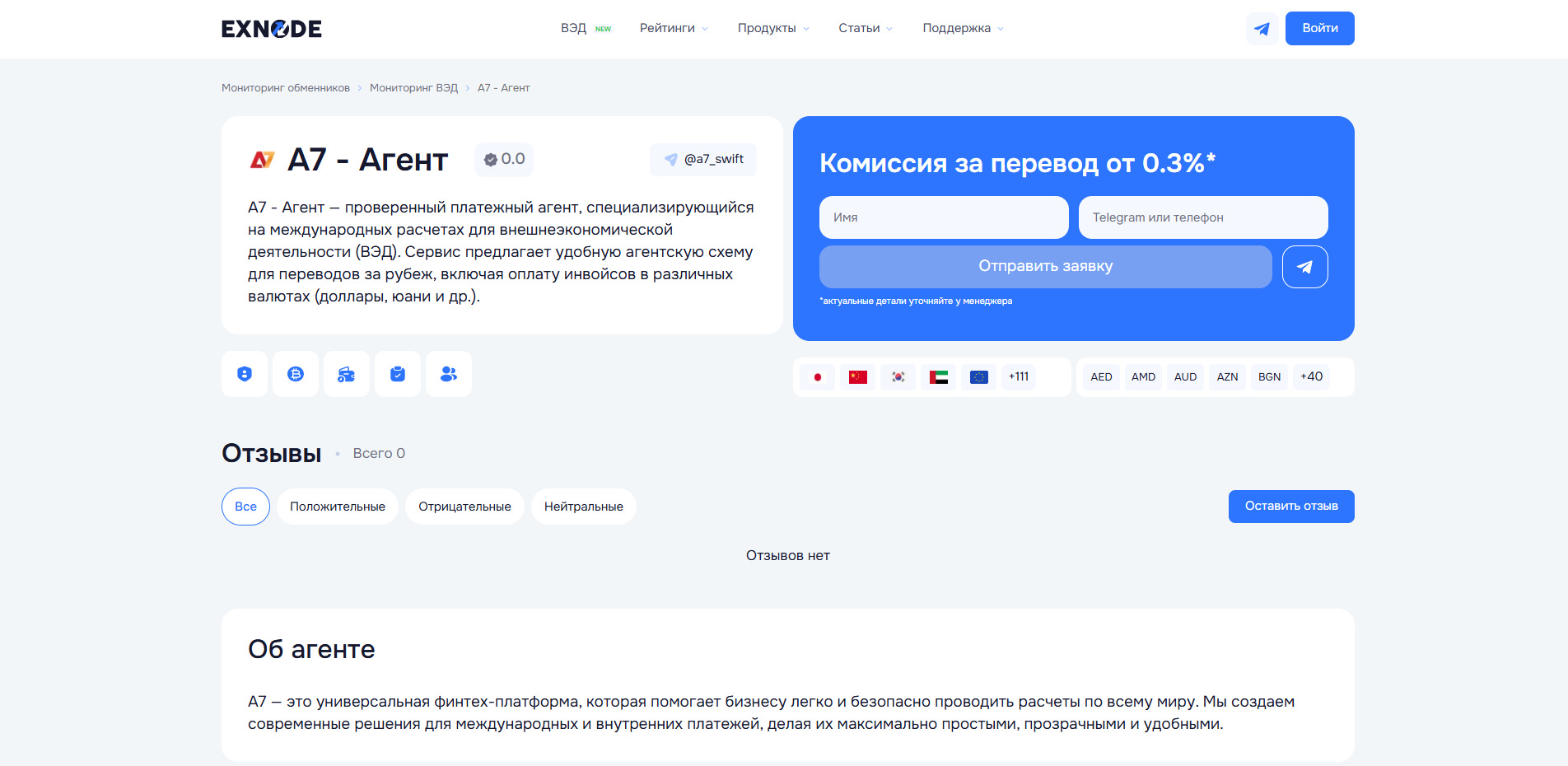1568x766 pixels.
Task: Click the А7 - Агент page title
Action: tap(368, 160)
